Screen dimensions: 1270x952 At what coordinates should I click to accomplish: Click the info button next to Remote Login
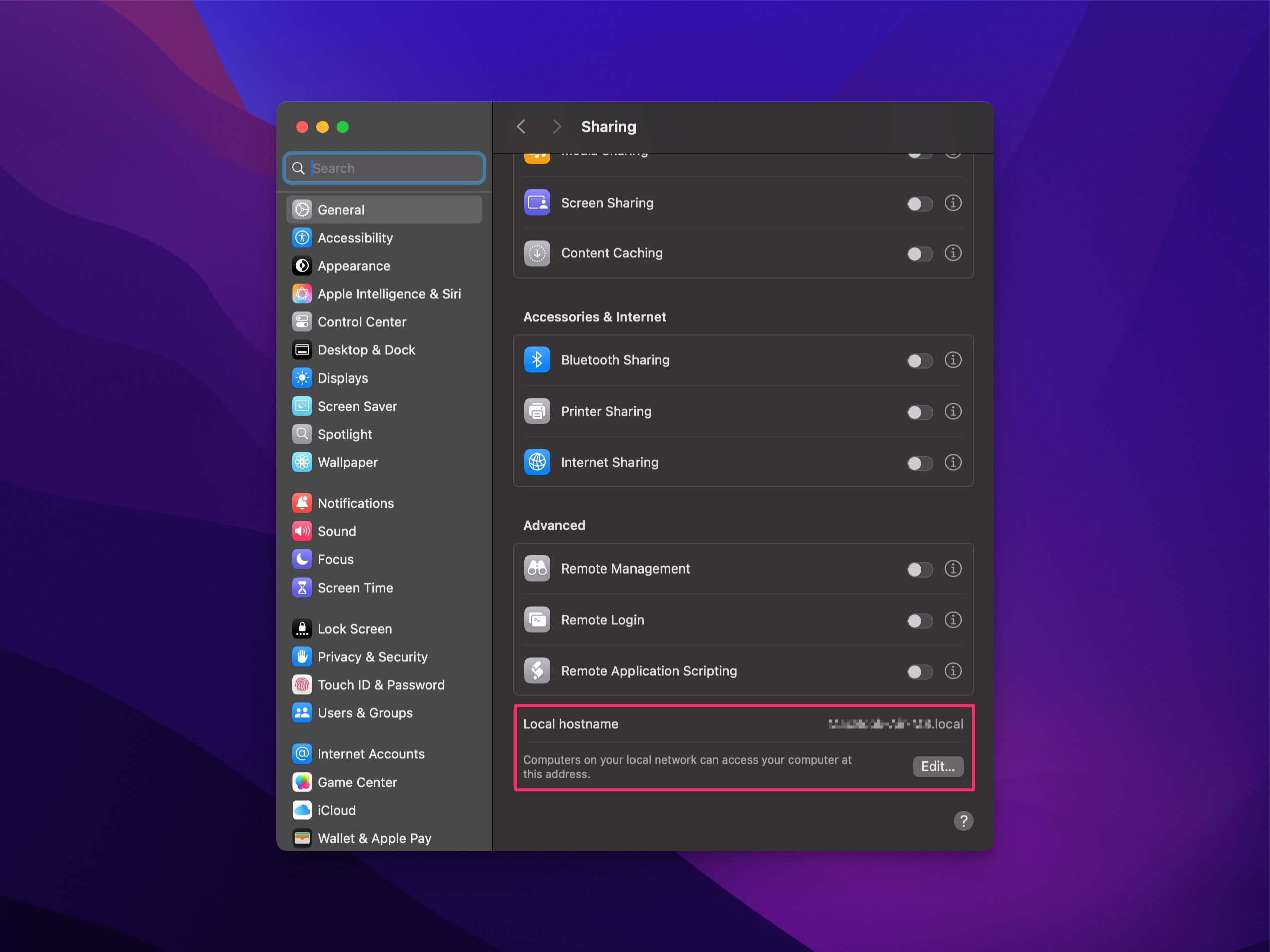coord(955,619)
